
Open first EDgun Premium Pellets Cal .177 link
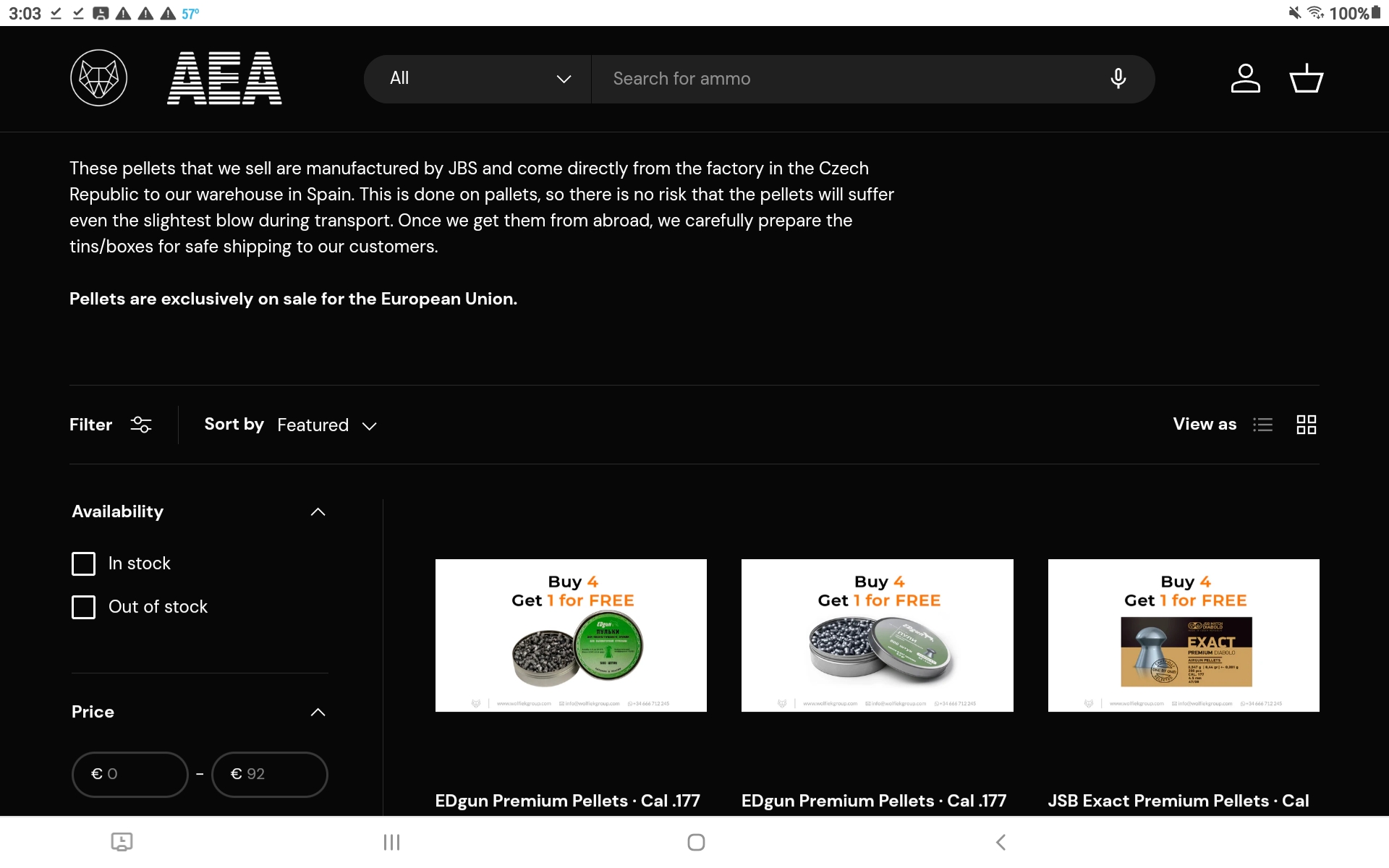tap(567, 801)
